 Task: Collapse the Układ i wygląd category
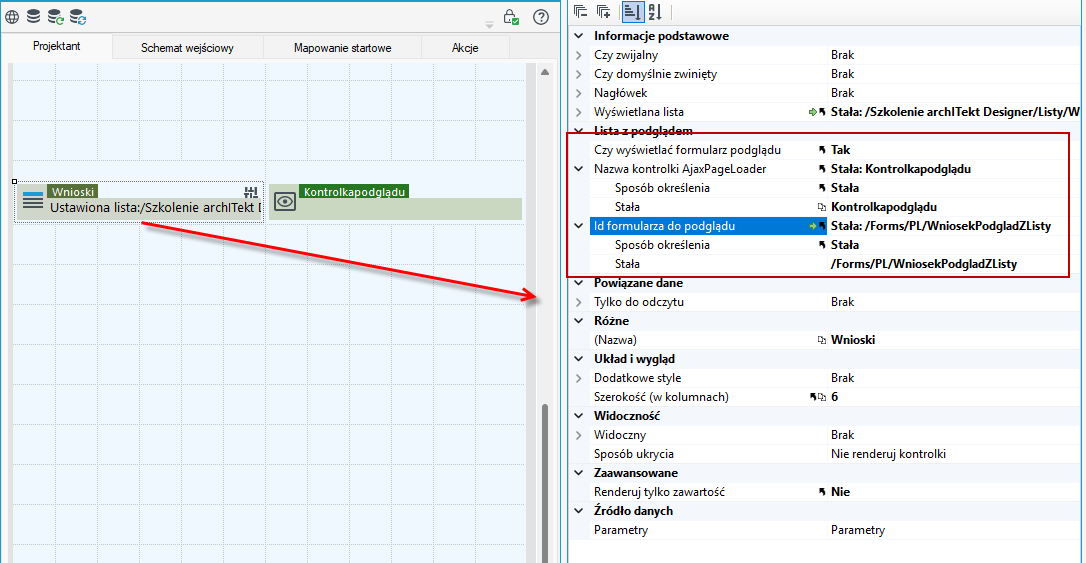pos(579,359)
